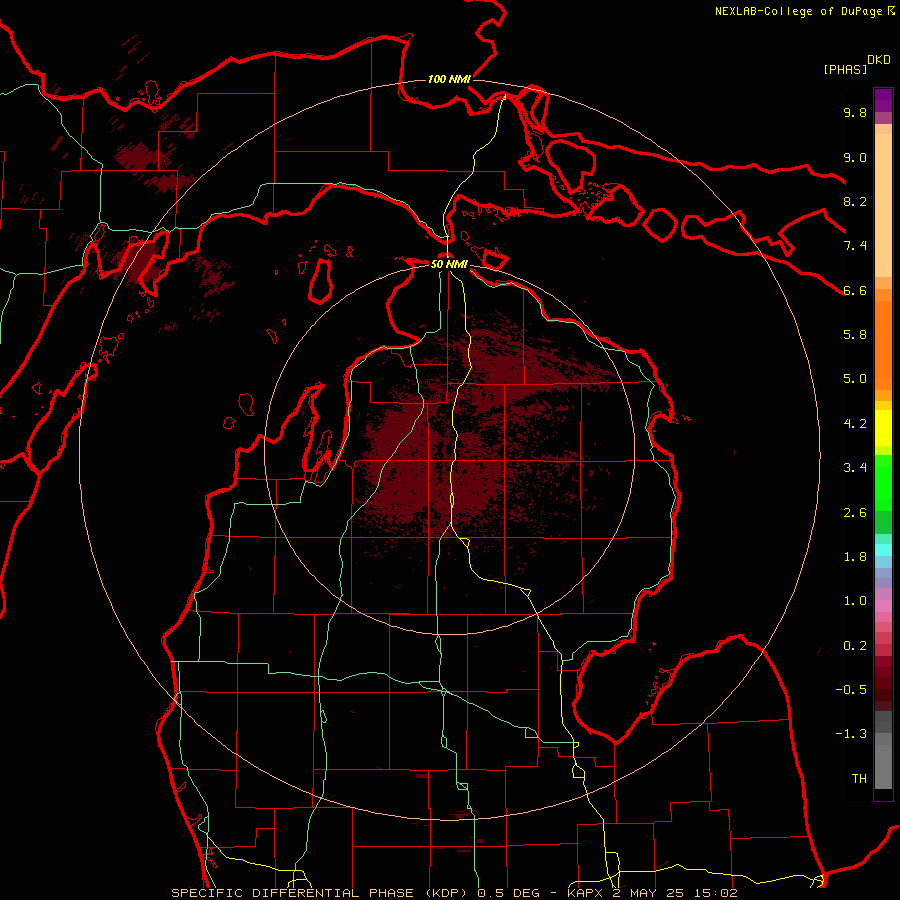Click the 3.4 legend value

(x=855, y=468)
